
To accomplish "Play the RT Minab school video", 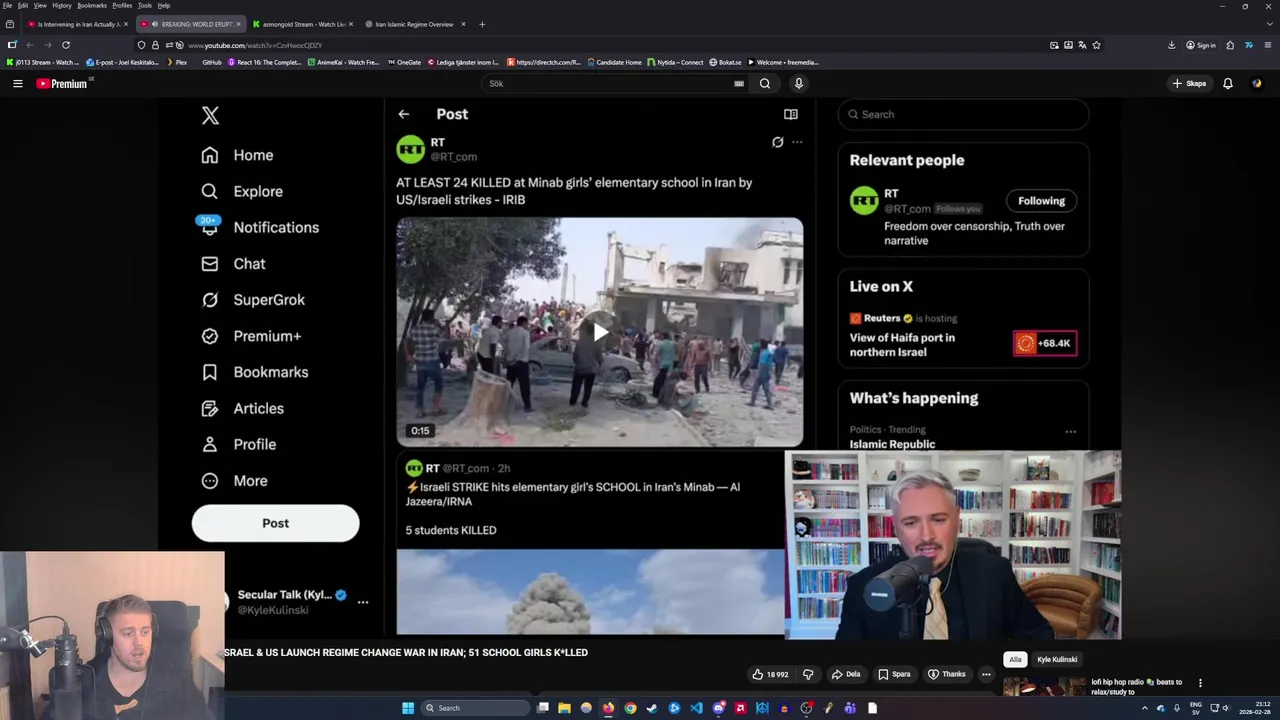I will [x=599, y=332].
